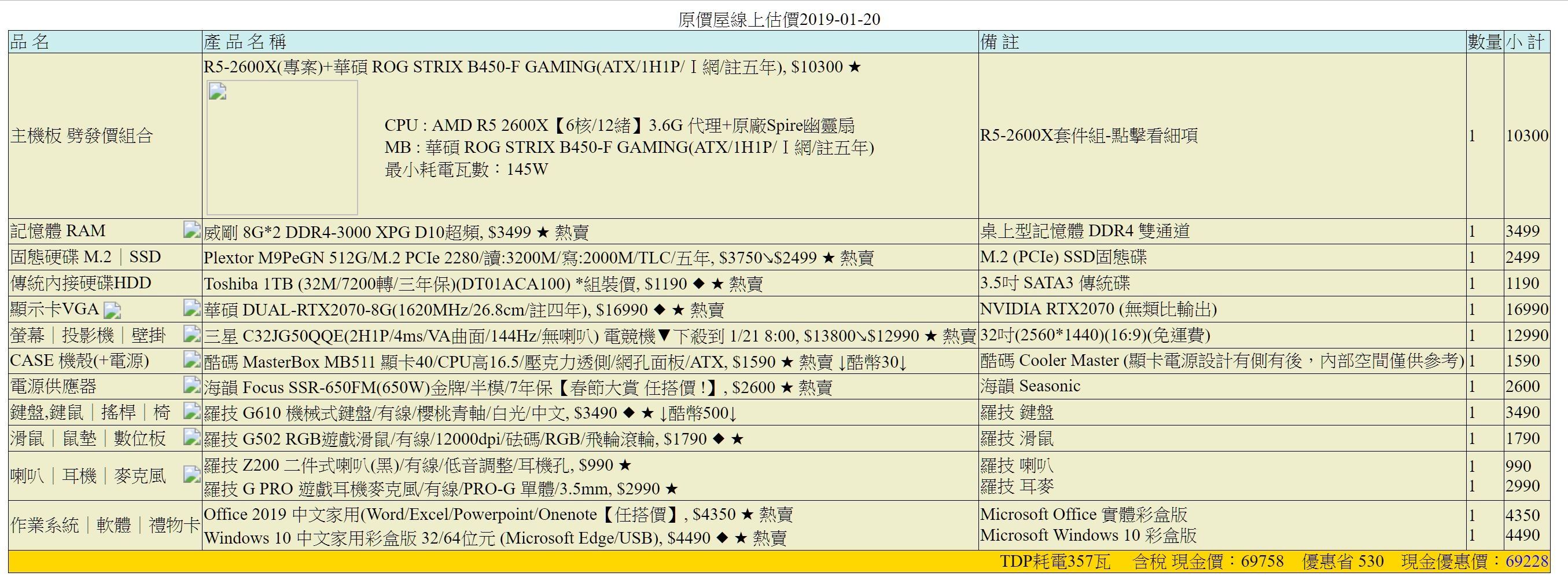Click the 3.5吋 SATA3 傳統碟 note

tap(1055, 283)
